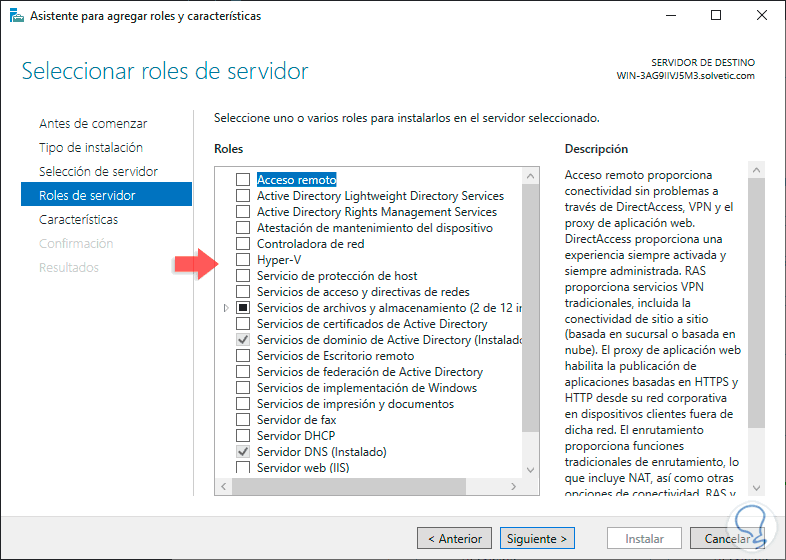Click the Cancelar button

727,538
